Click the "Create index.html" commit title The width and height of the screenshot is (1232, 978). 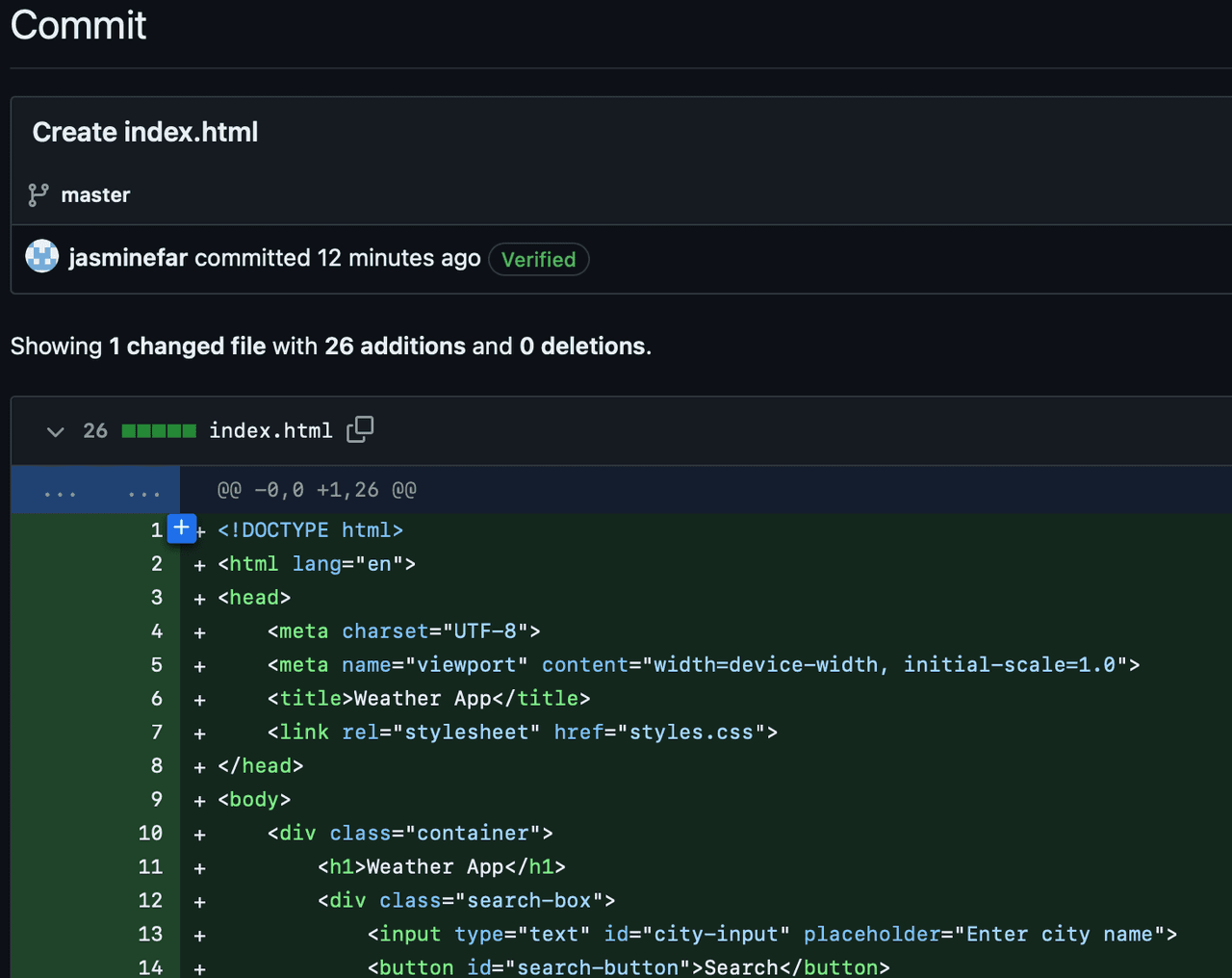(x=145, y=132)
